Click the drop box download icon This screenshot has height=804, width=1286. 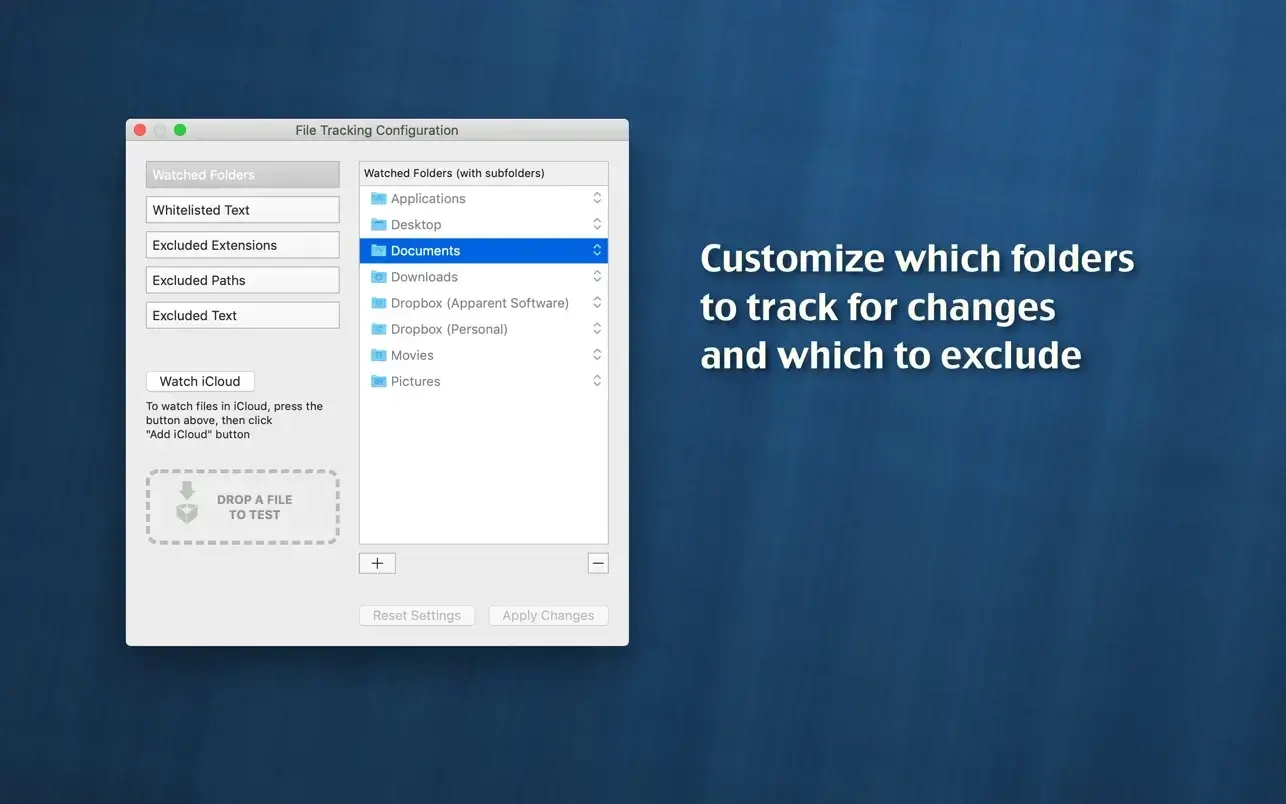click(187, 503)
